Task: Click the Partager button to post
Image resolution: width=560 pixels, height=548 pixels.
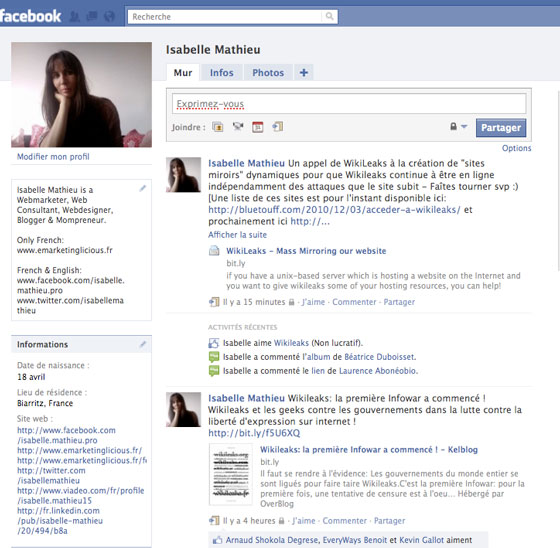Action: [x=501, y=128]
